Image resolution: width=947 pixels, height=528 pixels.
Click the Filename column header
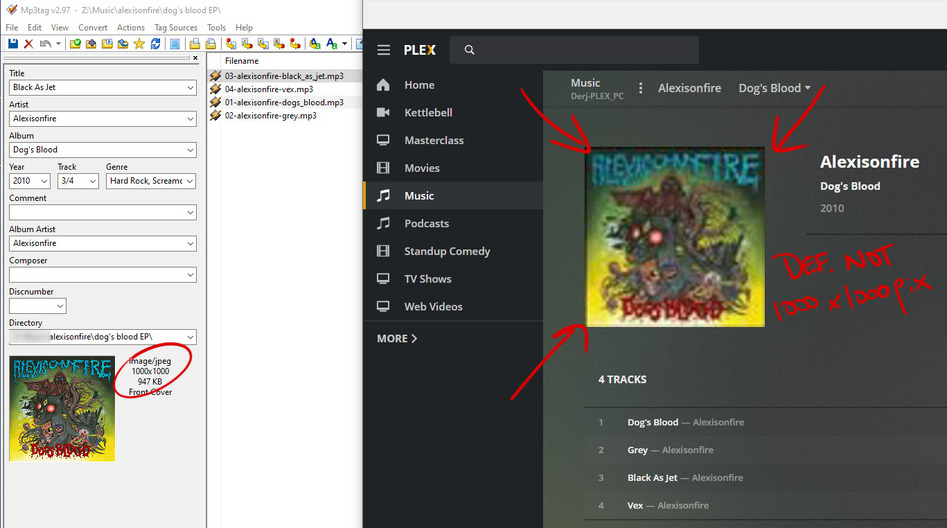pos(242,61)
